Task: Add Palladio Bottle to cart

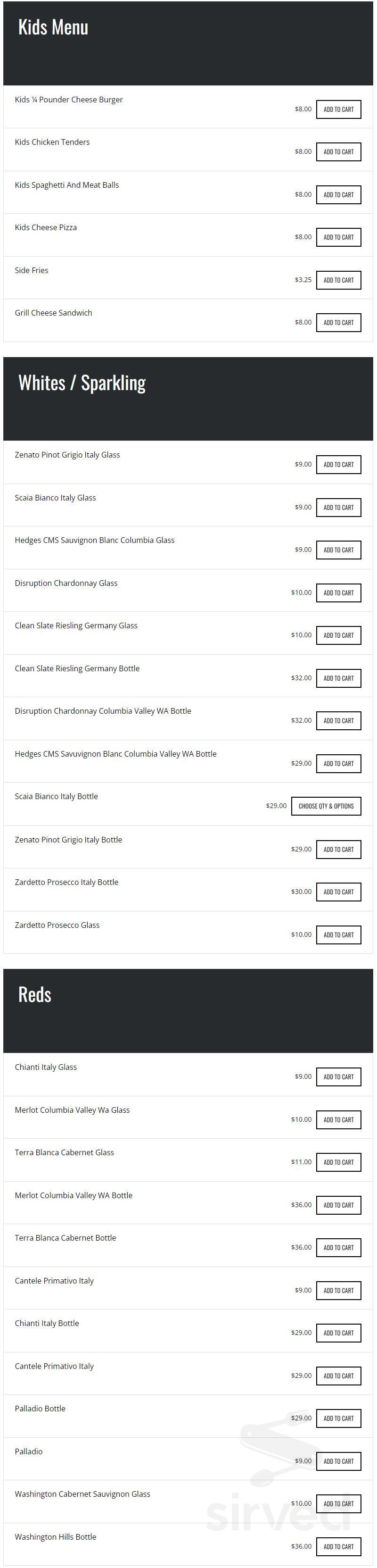Action: pos(338,1418)
